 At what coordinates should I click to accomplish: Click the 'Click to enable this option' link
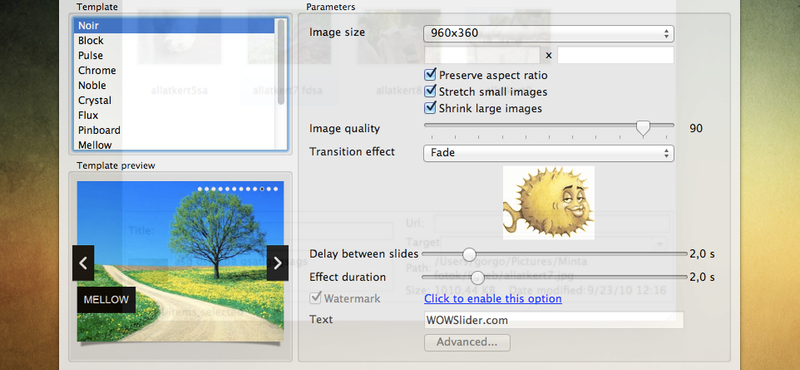[x=493, y=299]
